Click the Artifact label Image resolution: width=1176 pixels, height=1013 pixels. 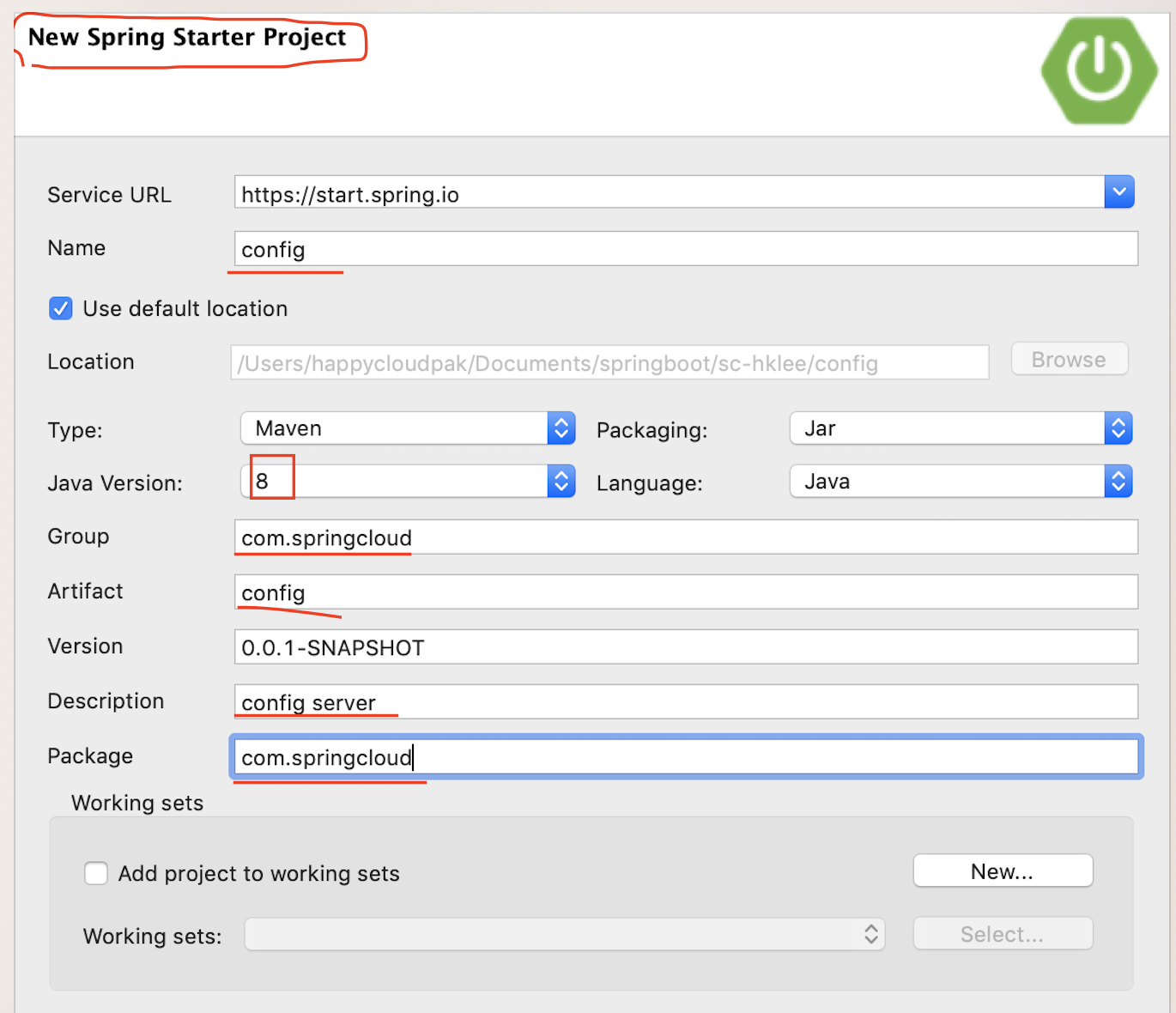tap(86, 591)
